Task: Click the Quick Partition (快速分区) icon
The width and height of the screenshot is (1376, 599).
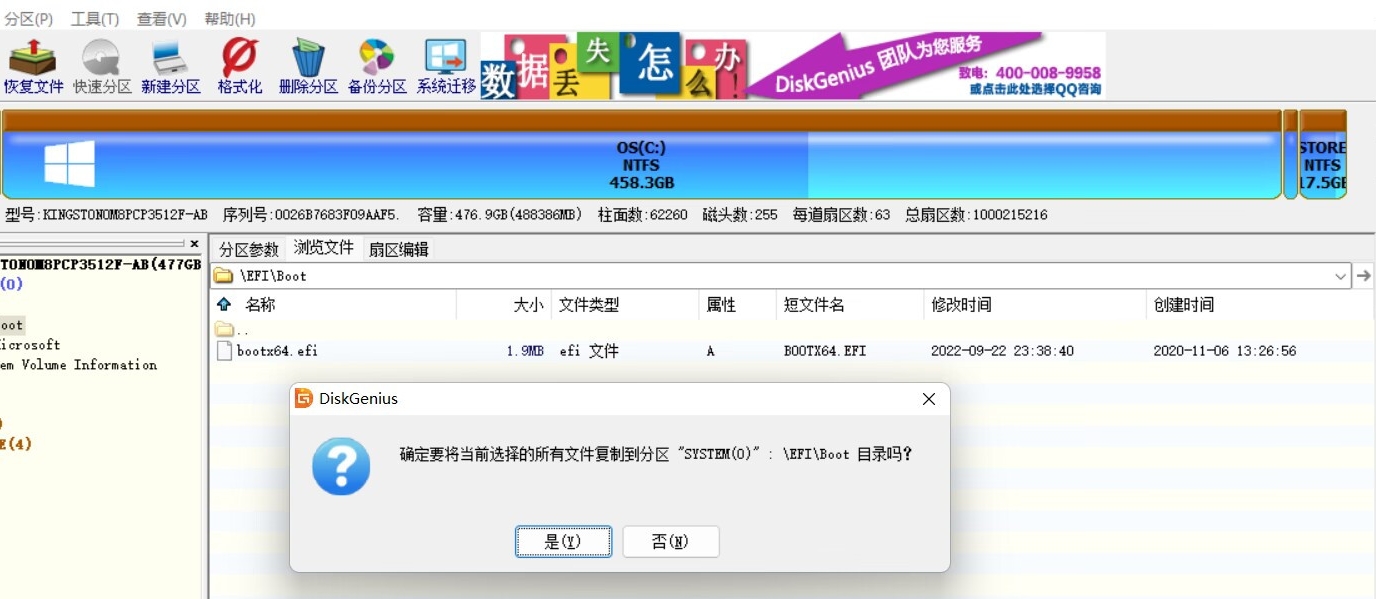Action: click(x=102, y=66)
